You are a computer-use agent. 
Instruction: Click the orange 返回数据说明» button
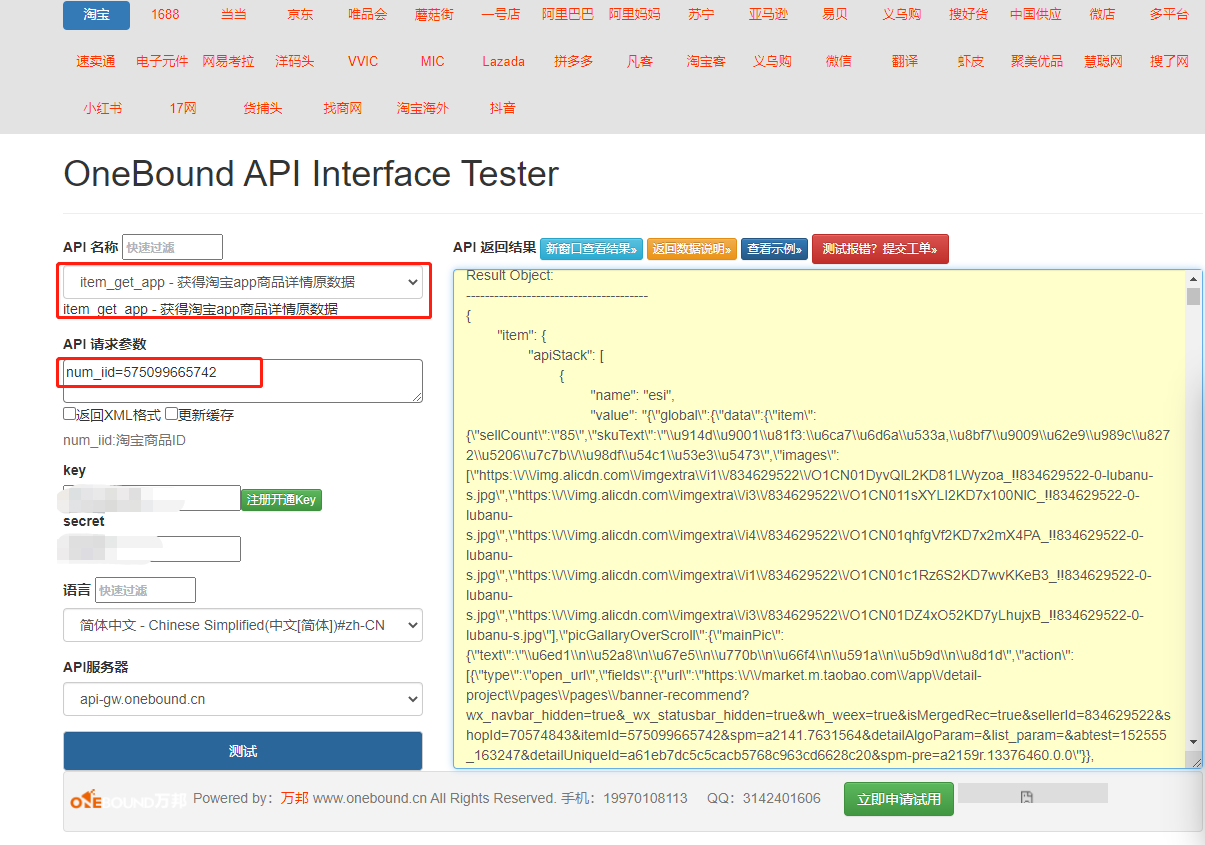692,248
